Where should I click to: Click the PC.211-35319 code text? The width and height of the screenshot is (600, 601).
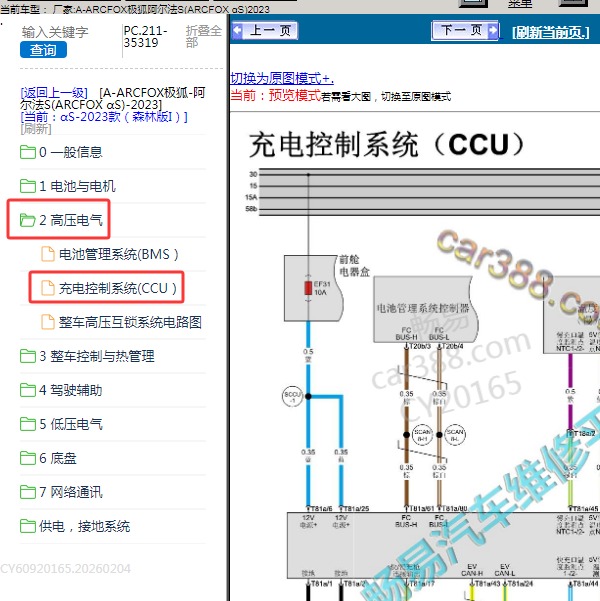pyautogui.click(x=145, y=36)
